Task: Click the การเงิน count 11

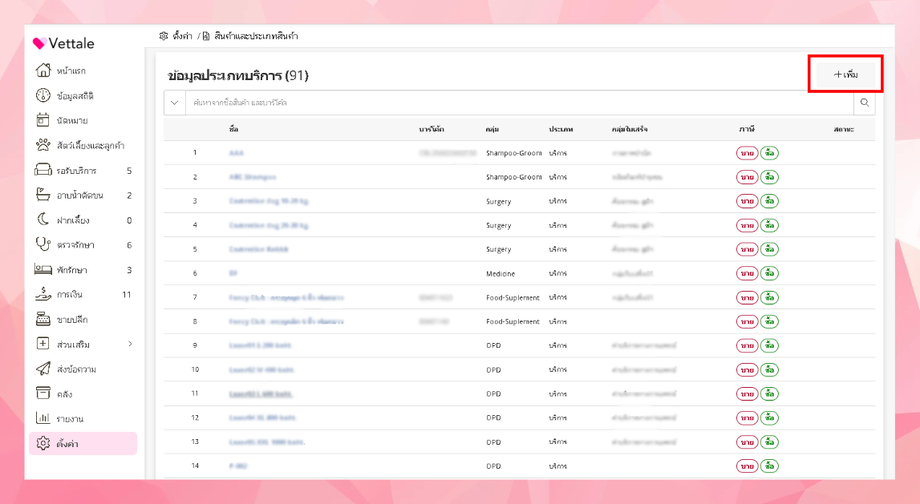Action: click(x=127, y=295)
